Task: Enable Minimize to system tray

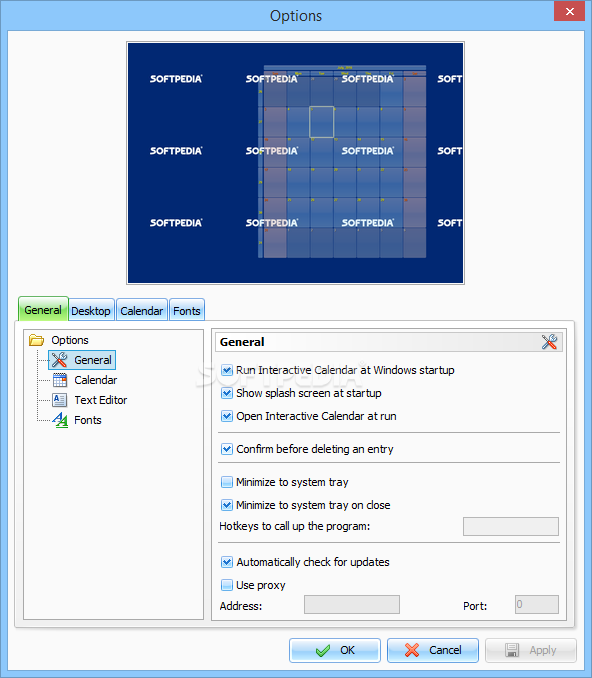Action: (227, 482)
